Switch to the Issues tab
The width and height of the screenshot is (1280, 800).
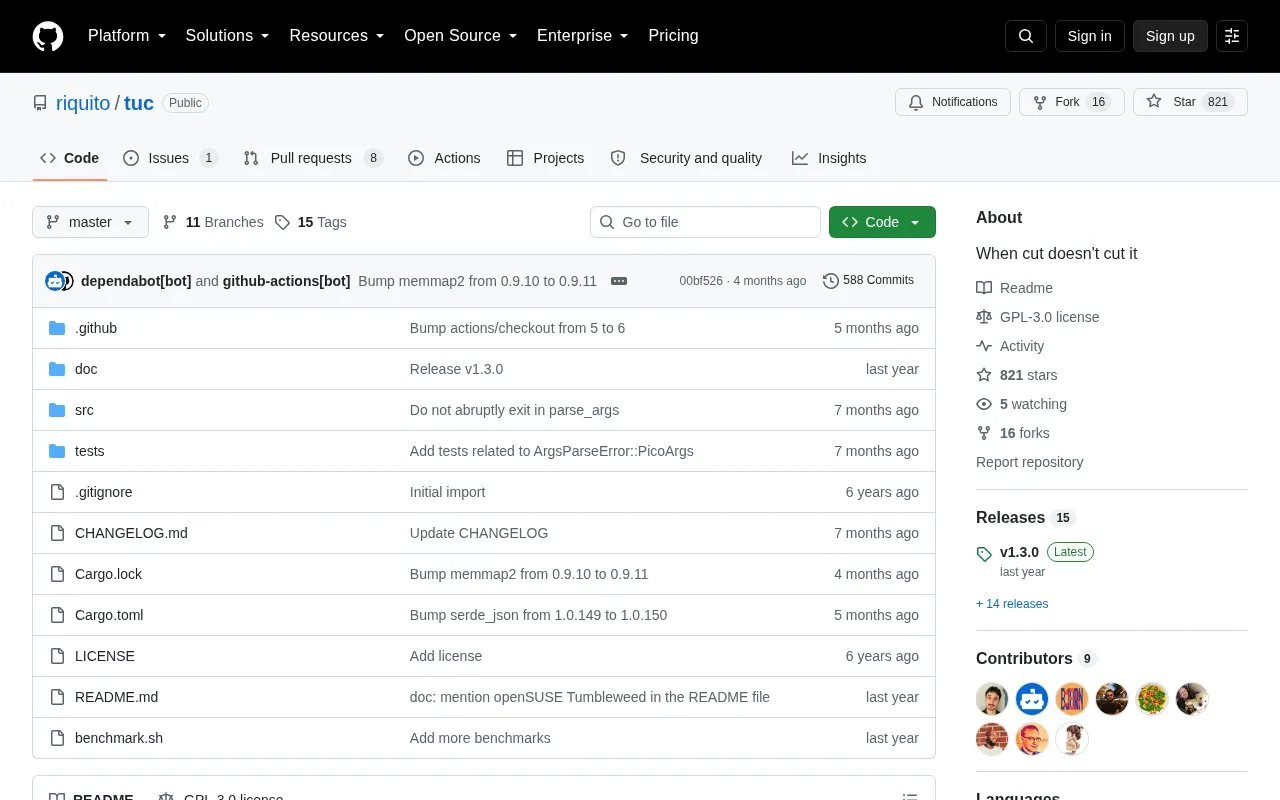tap(170, 158)
